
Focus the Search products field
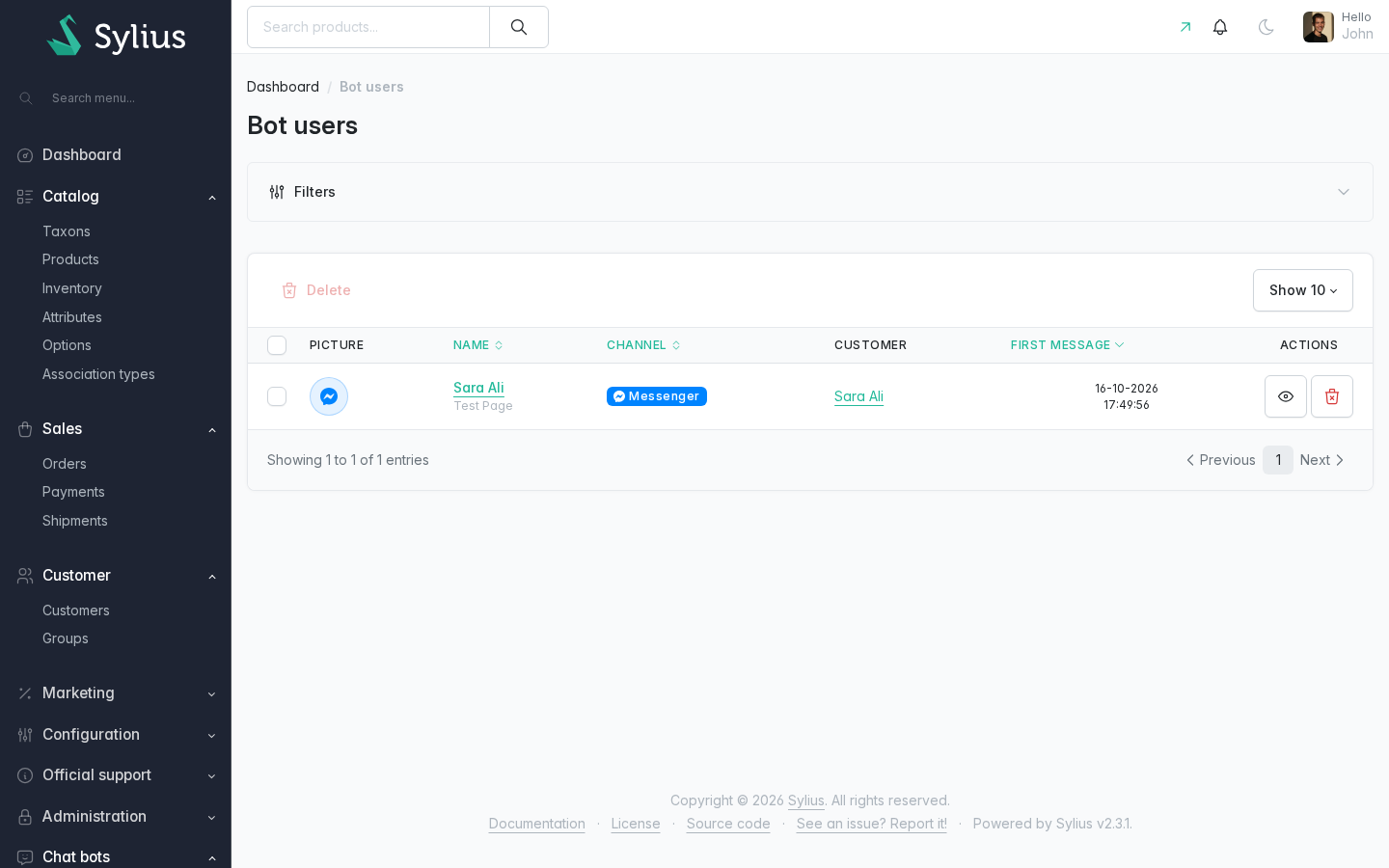pos(368,27)
